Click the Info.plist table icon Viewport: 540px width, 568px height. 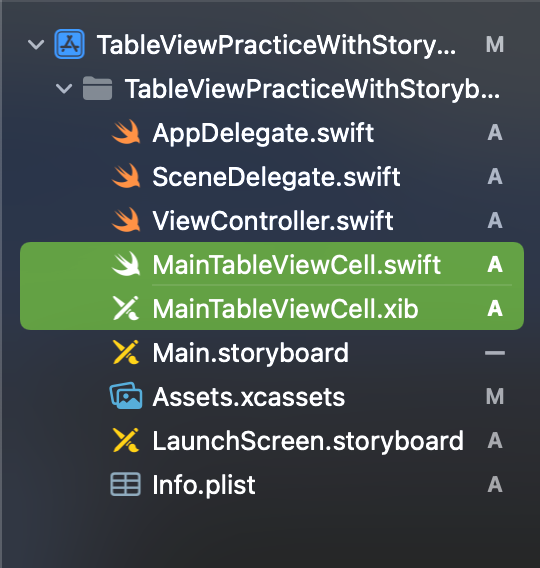(125, 484)
